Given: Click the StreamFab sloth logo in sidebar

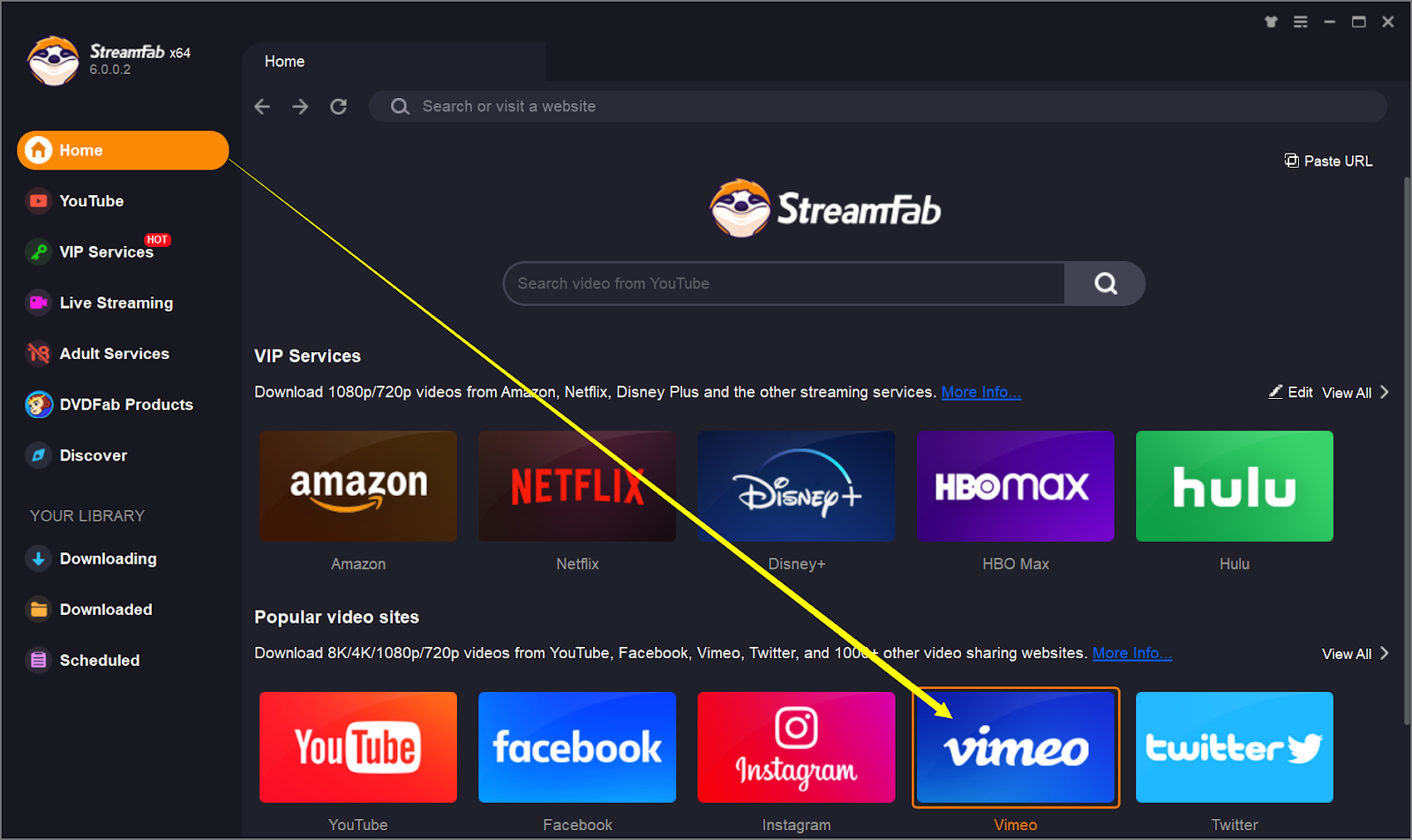Looking at the screenshot, I should point(53,61).
